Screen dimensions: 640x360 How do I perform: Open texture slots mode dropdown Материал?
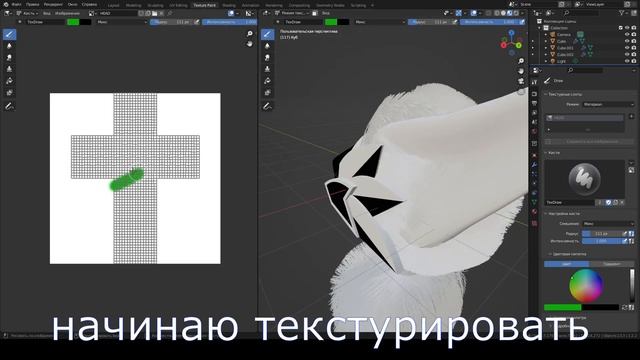pyautogui.click(x=608, y=104)
